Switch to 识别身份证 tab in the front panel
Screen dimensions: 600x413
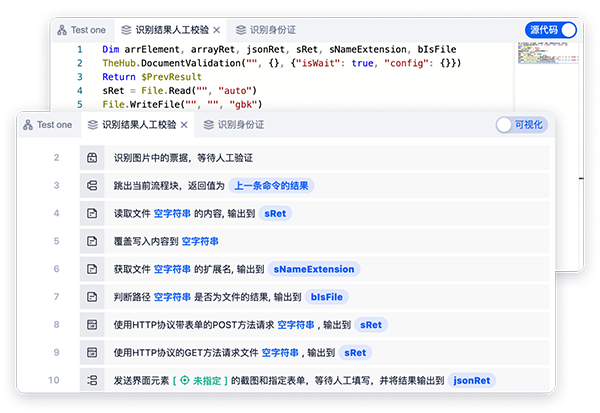click(234, 125)
